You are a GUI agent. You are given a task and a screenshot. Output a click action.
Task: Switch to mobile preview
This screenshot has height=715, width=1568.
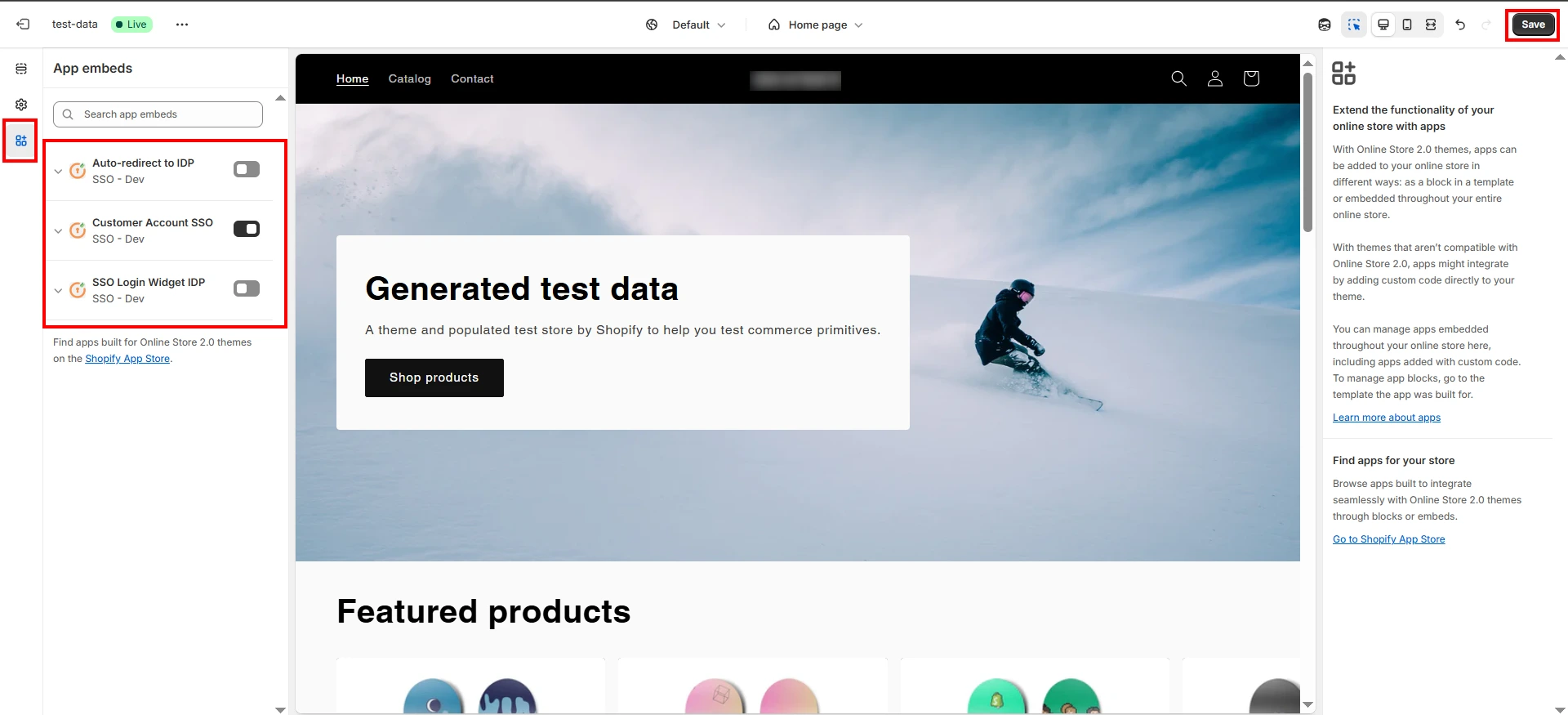tap(1407, 25)
